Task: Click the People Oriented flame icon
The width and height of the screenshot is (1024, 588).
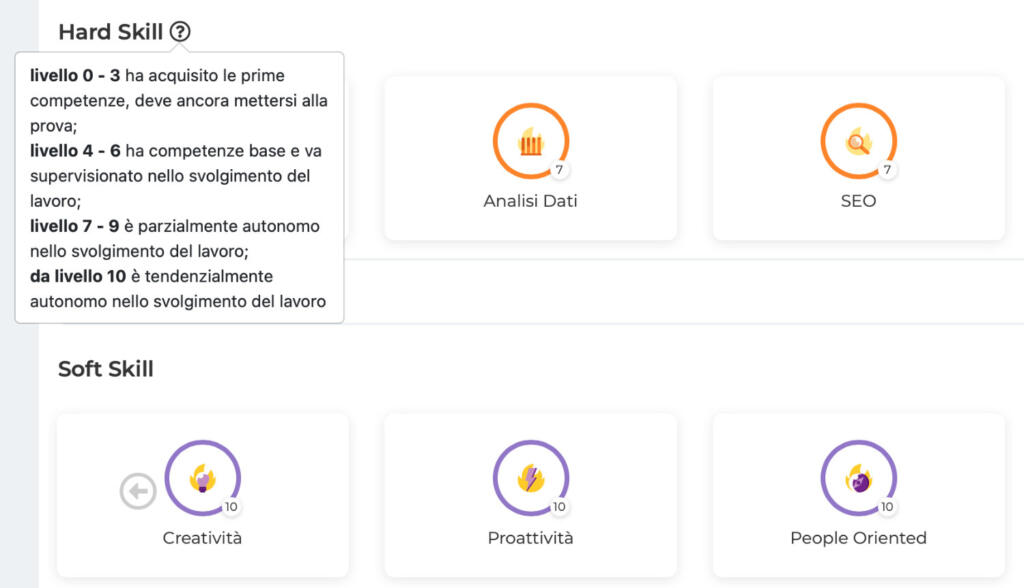Action: (858, 478)
